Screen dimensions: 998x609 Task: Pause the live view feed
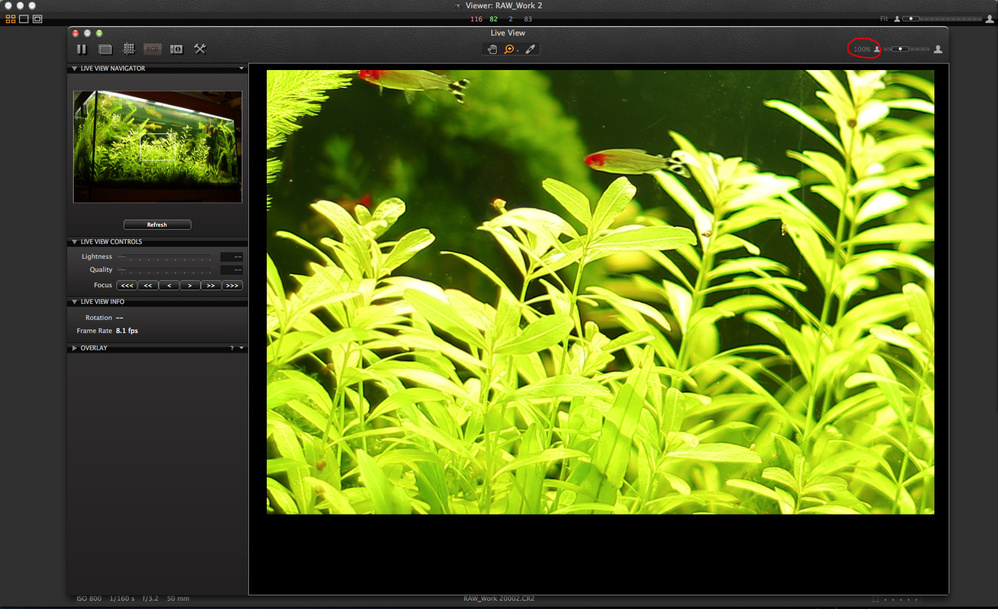[x=81, y=49]
